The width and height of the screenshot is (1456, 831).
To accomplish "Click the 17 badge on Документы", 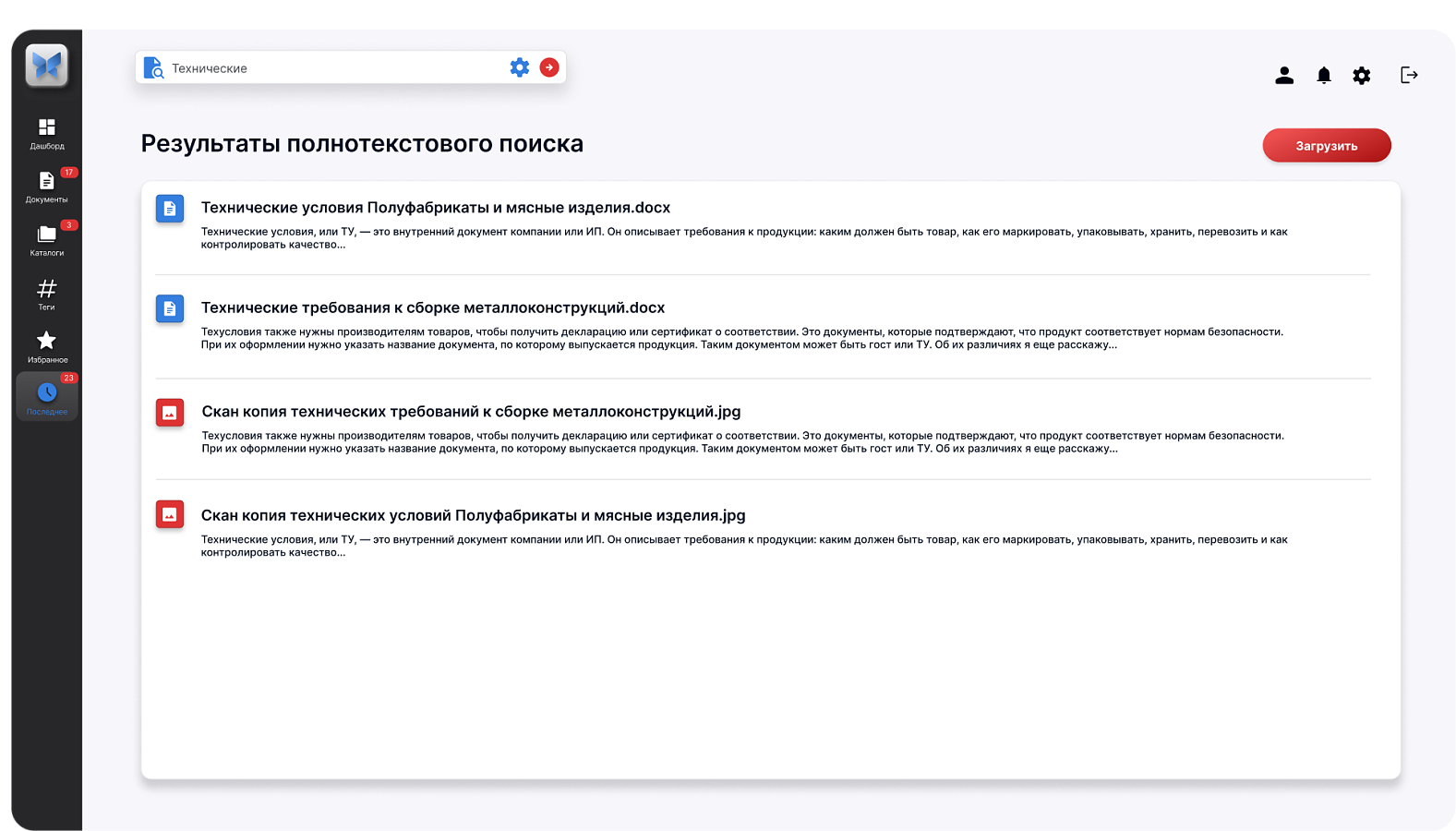I will click(69, 173).
